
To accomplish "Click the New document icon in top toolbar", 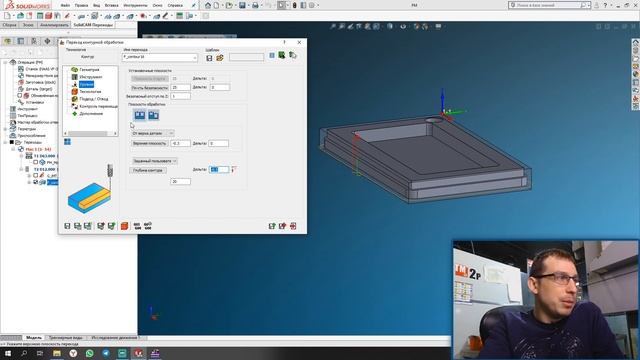I will point(217,5).
